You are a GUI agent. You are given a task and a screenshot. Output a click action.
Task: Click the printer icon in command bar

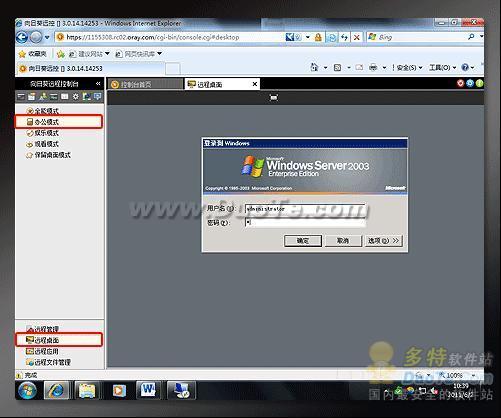(373, 68)
